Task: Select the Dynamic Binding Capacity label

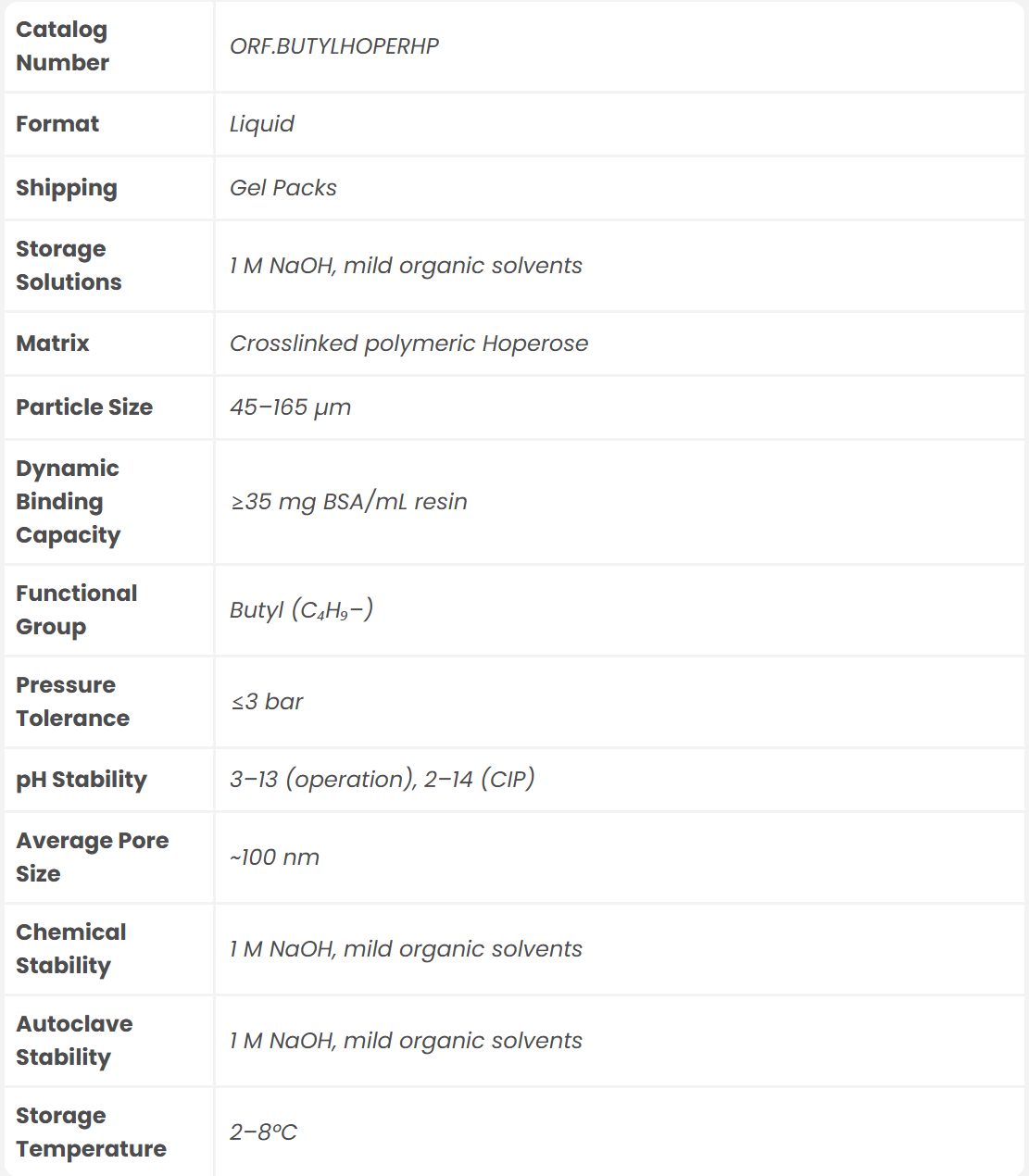Action: click(69, 502)
